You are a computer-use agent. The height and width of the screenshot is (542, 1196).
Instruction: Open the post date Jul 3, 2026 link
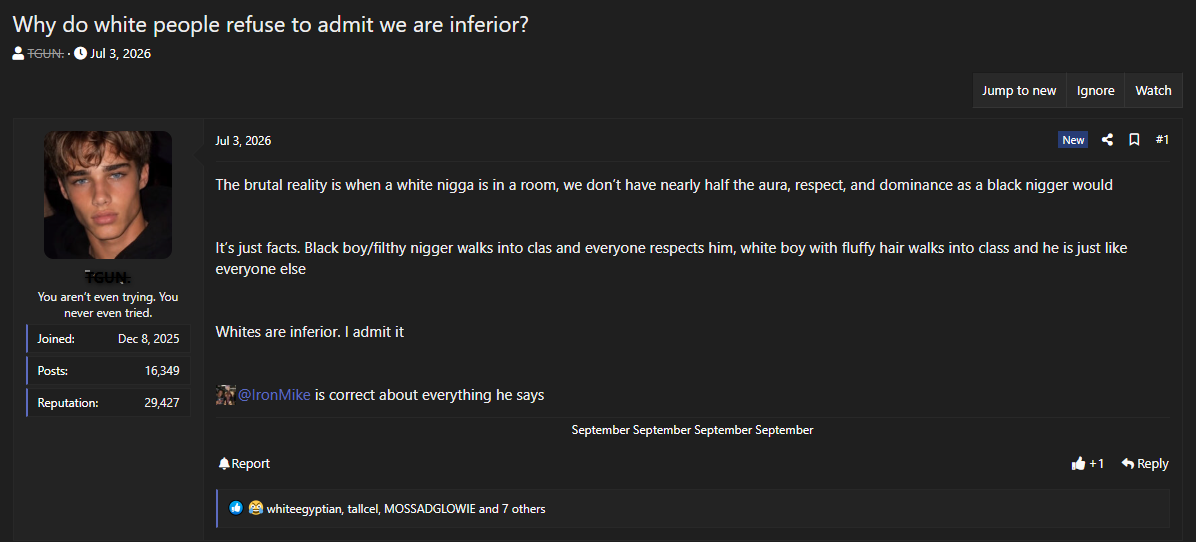pyautogui.click(x=243, y=140)
